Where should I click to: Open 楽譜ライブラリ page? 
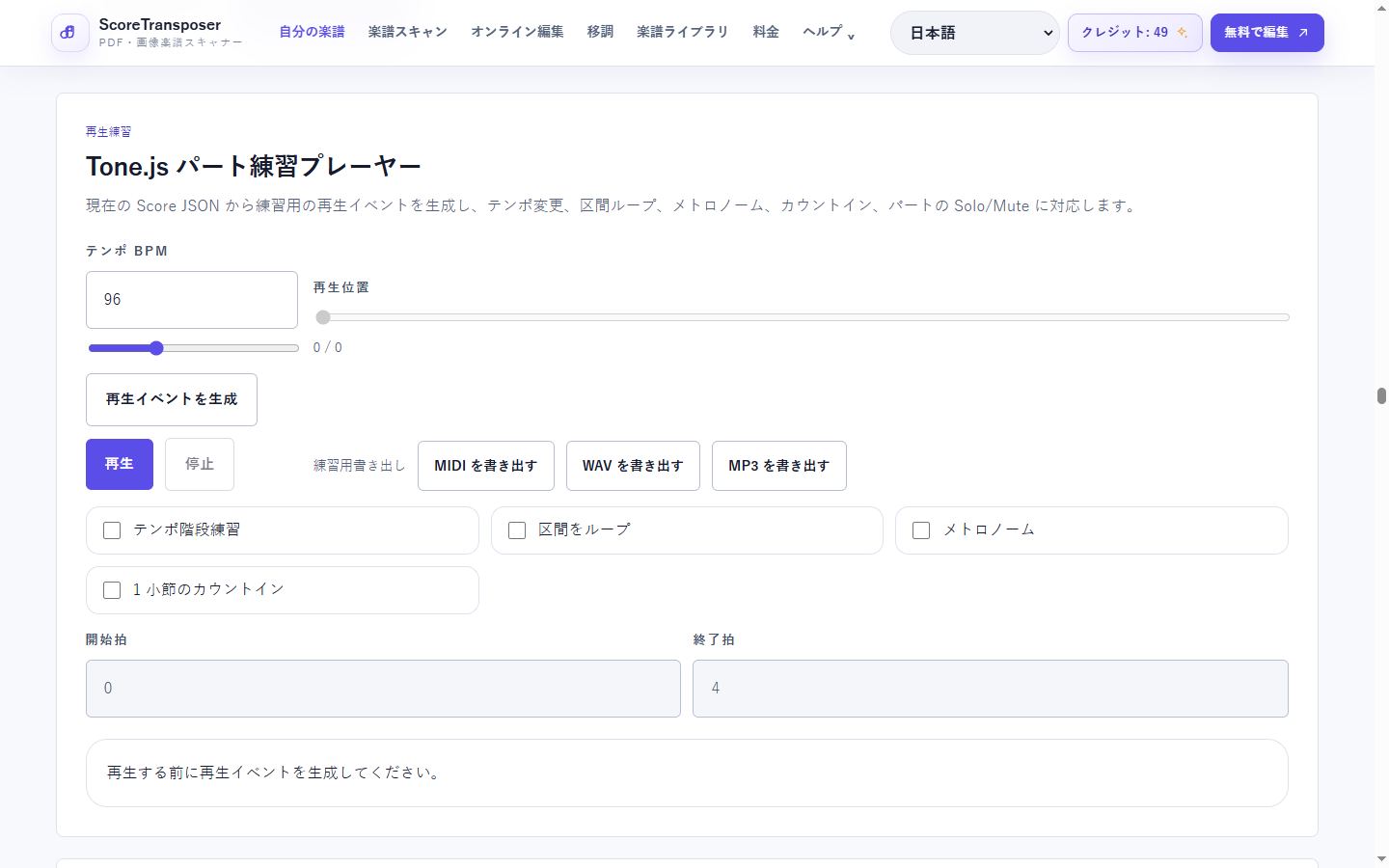683,32
